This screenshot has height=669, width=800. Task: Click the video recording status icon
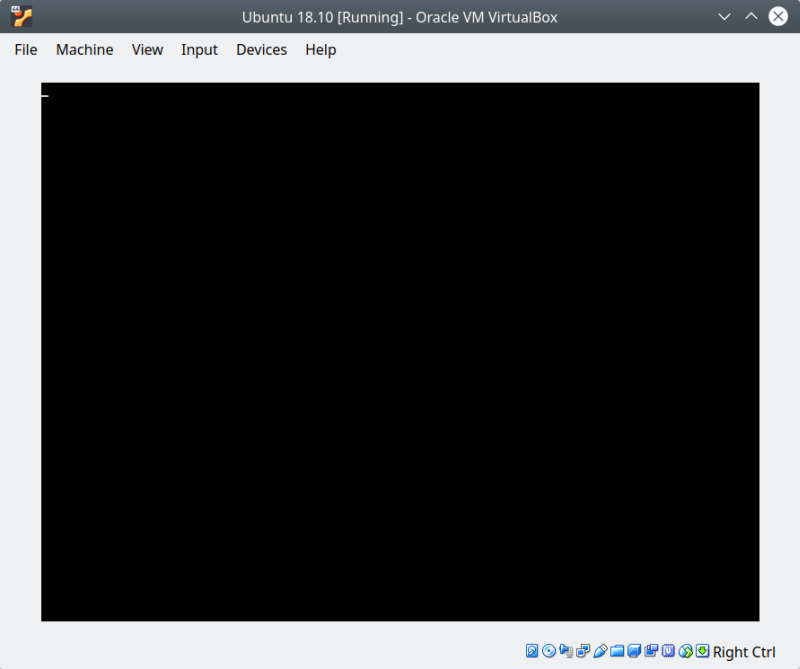[652, 651]
